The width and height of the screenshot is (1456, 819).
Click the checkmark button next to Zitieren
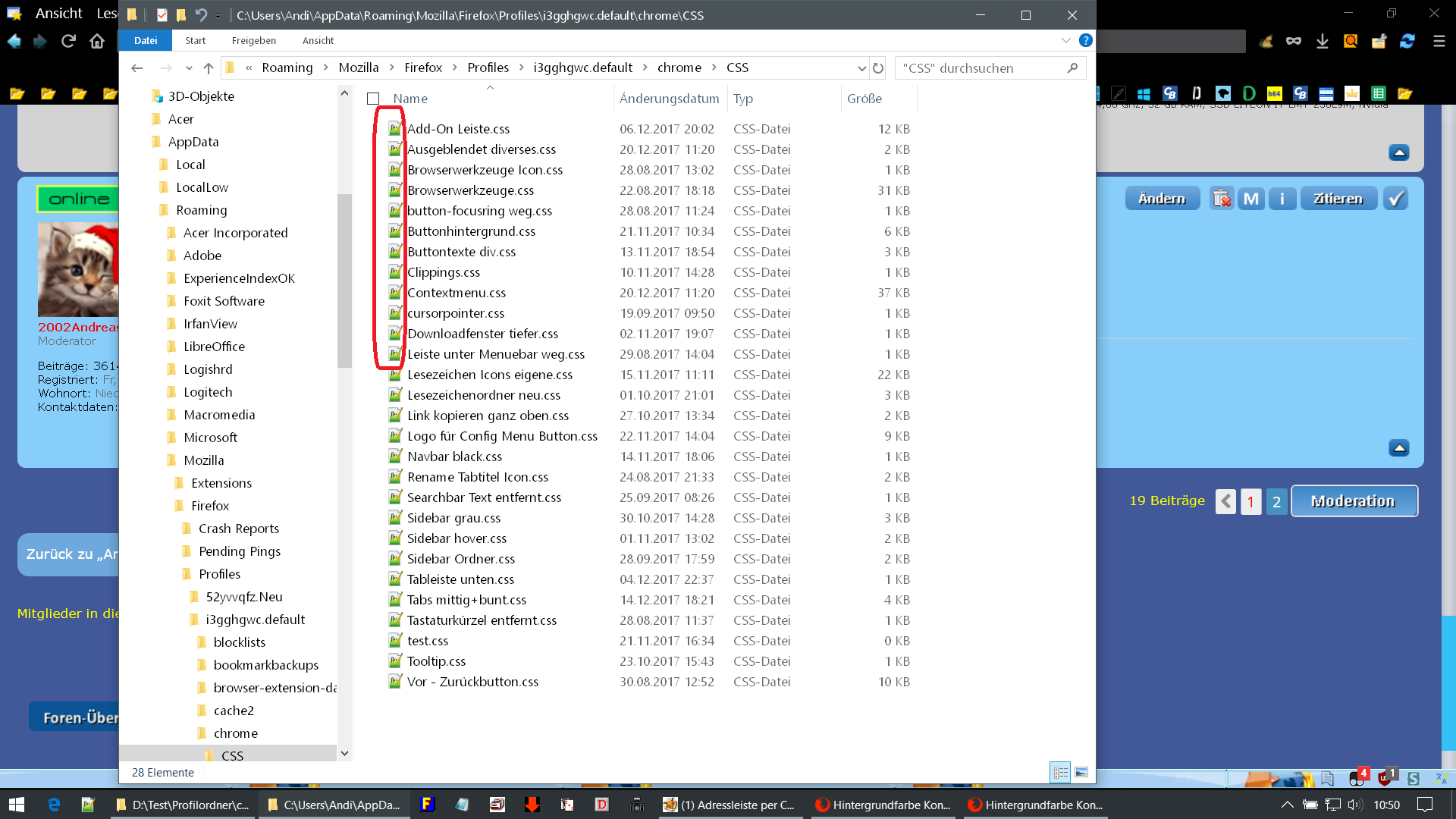1395,199
